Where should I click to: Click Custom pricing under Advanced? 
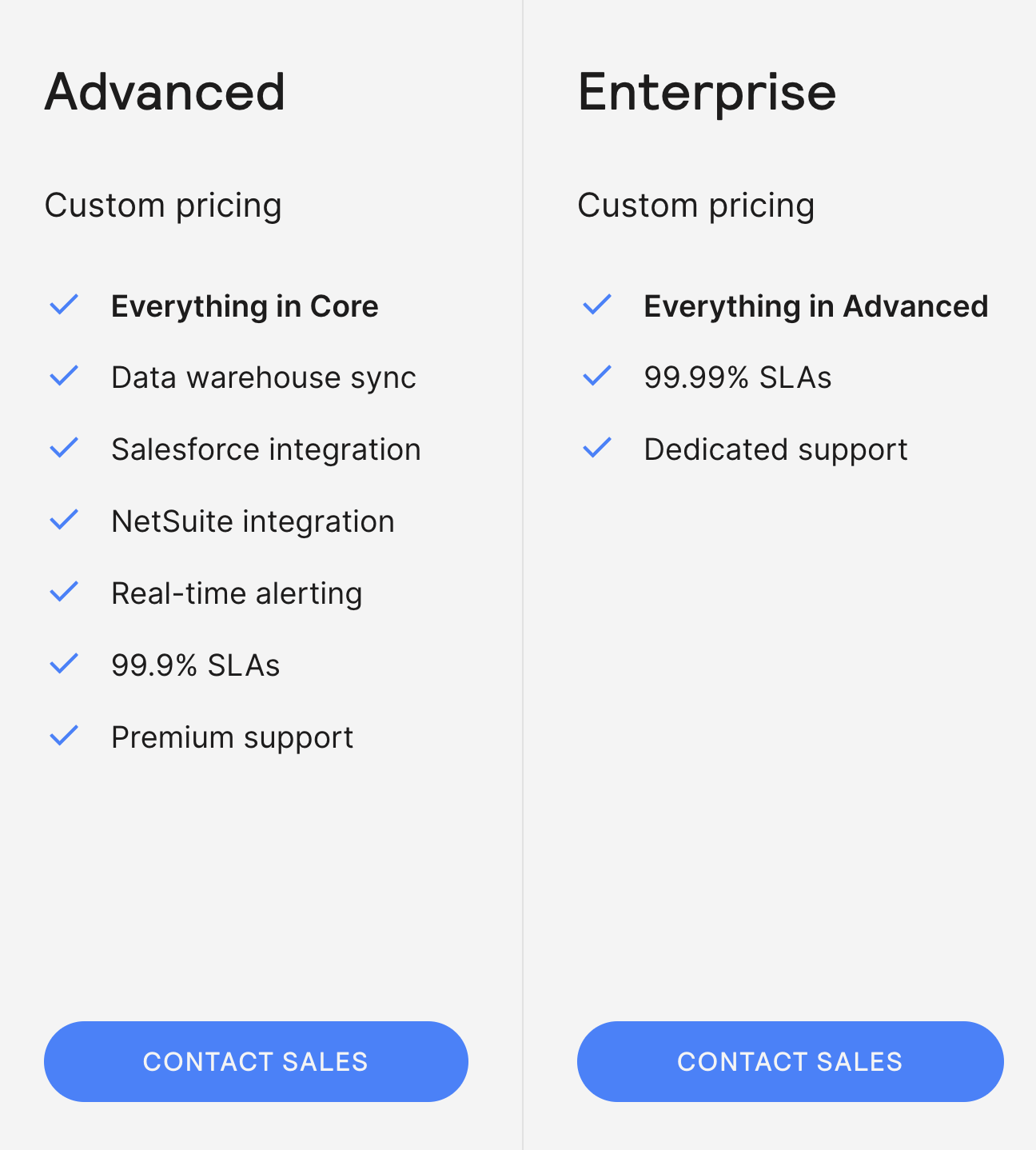pyautogui.click(x=163, y=206)
